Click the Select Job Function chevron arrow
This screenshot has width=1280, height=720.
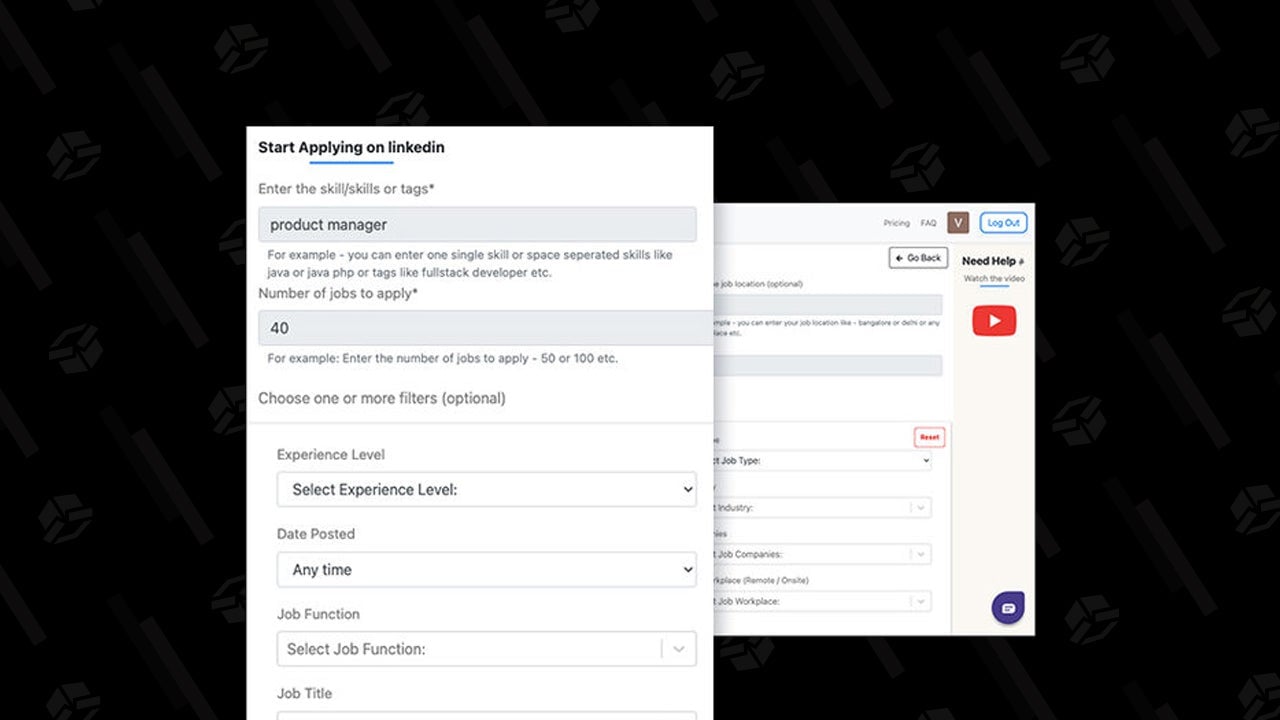[679, 649]
